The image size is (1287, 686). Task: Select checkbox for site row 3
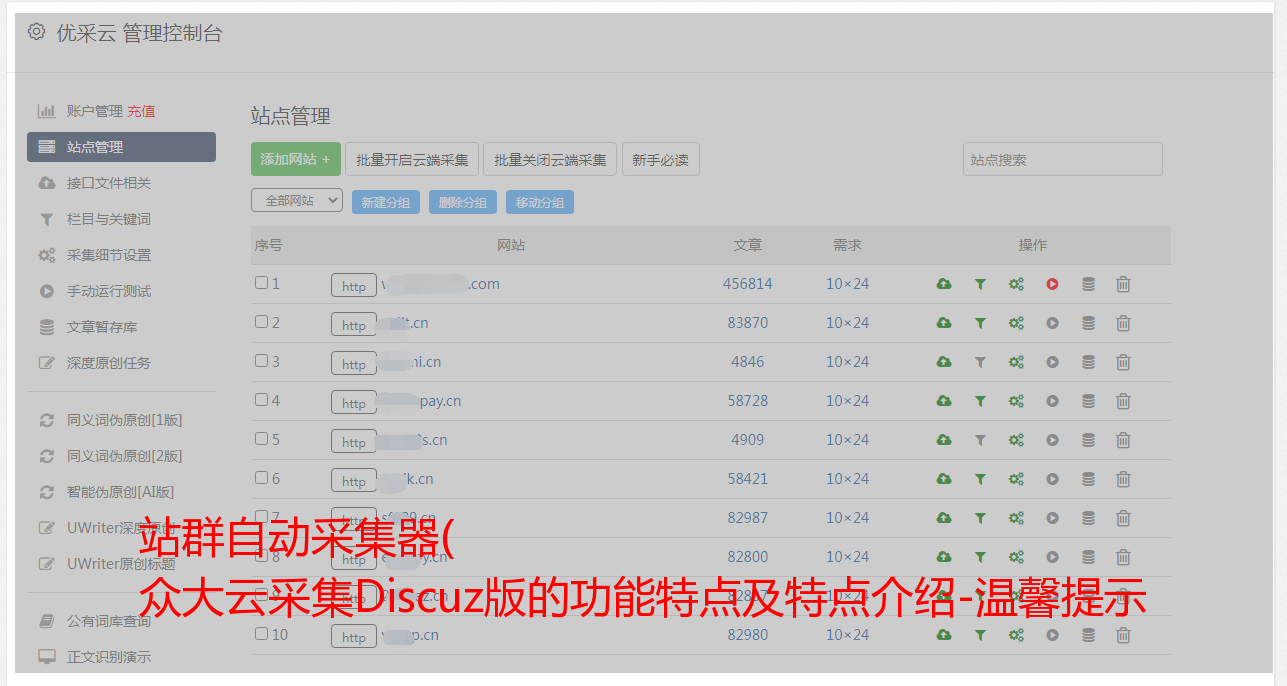261,361
